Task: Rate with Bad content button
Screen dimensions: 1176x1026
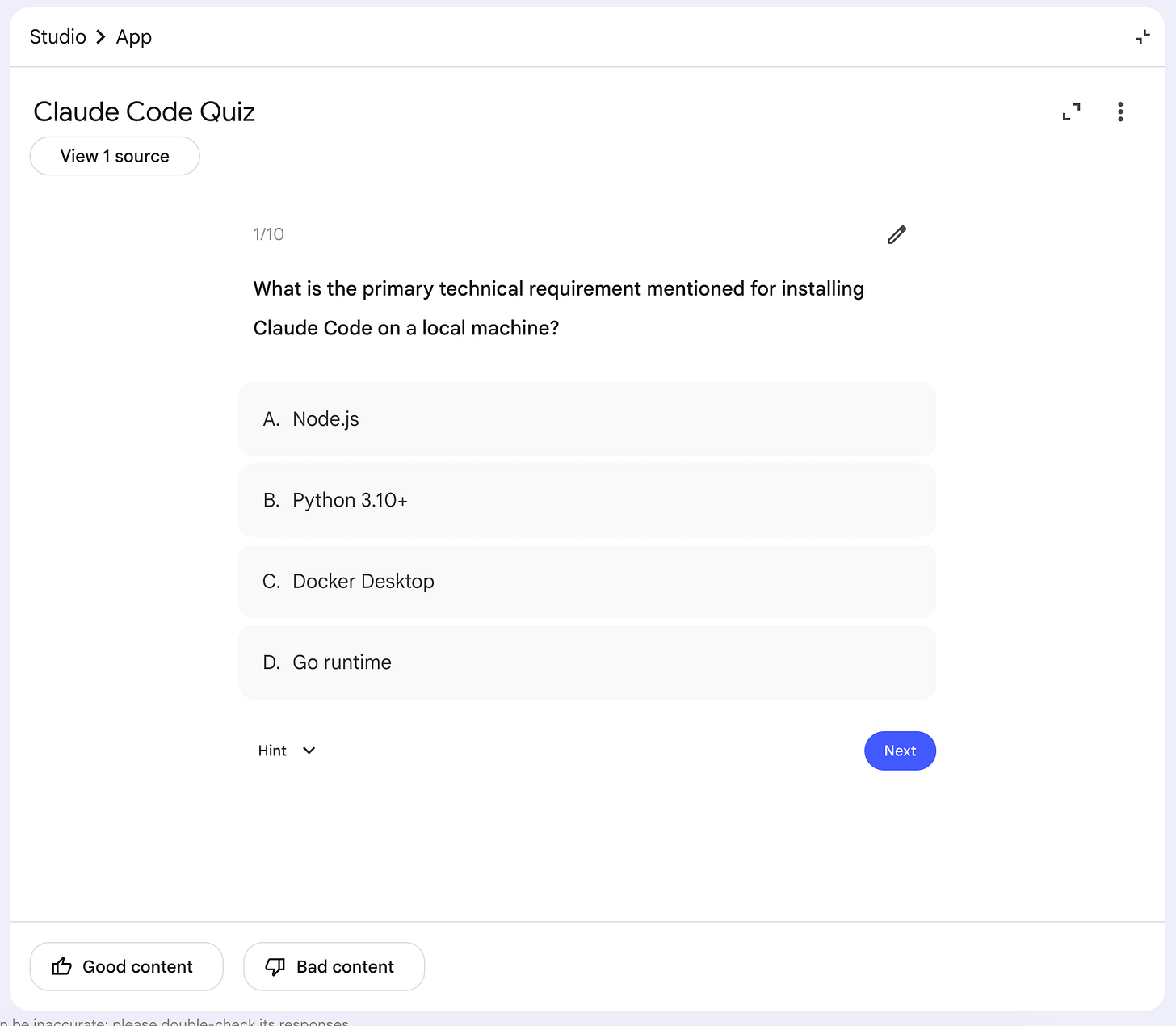Action: pos(334,966)
